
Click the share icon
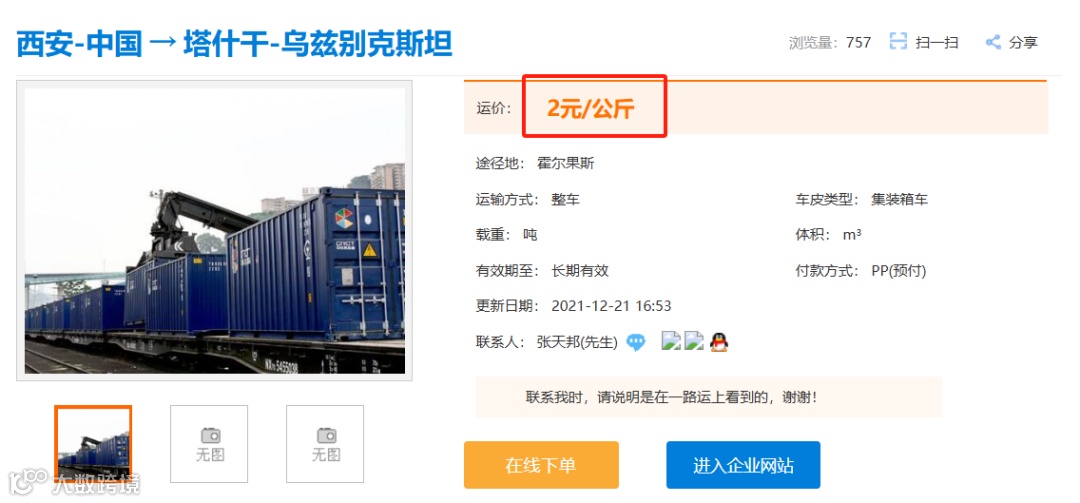pos(993,42)
